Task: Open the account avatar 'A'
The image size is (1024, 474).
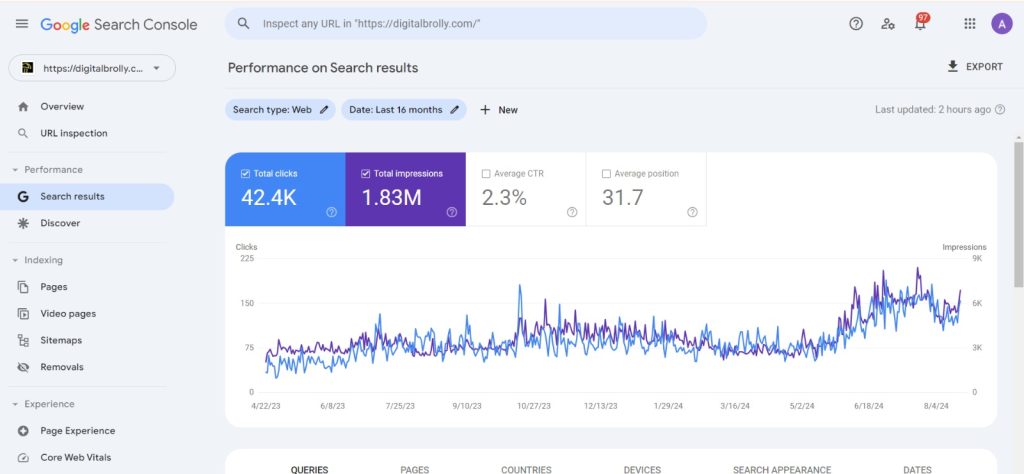Action: click(1001, 24)
